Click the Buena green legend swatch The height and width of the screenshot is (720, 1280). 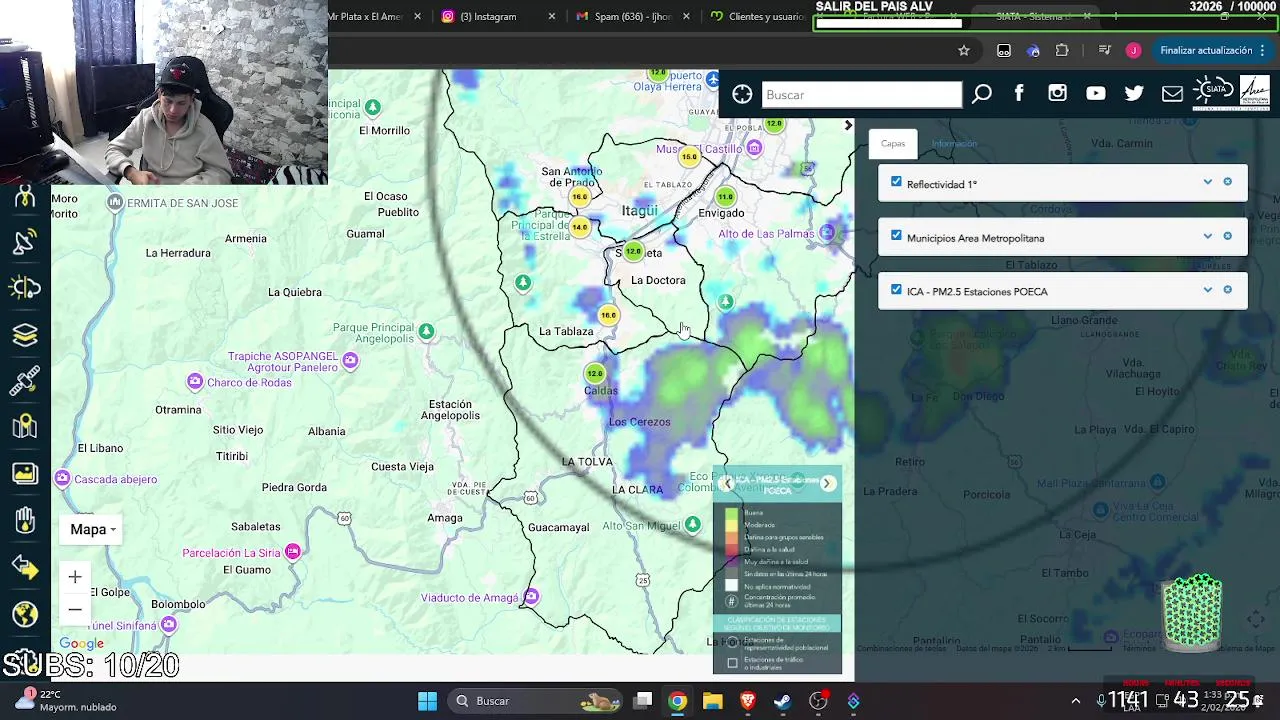(x=731, y=513)
